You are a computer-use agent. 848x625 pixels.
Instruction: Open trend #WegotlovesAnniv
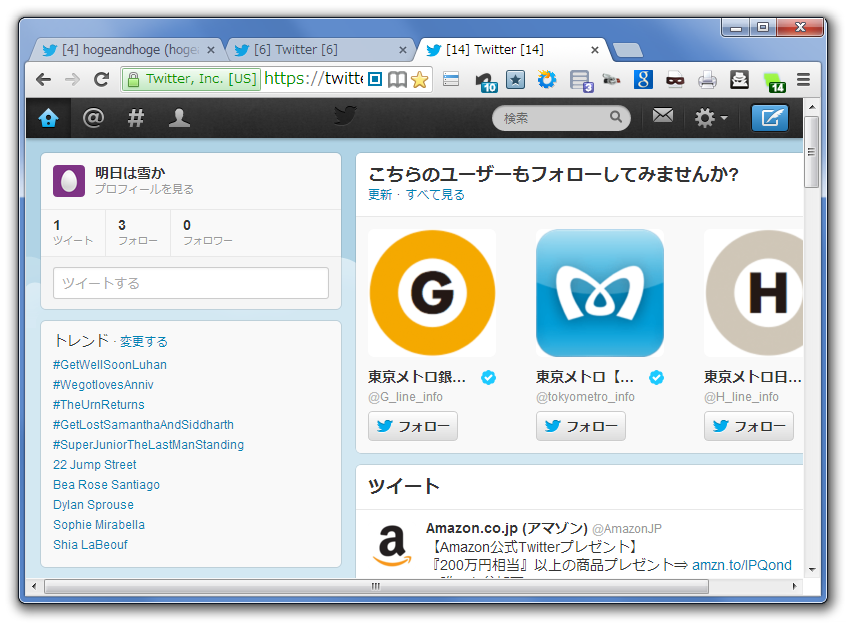[x=103, y=385]
